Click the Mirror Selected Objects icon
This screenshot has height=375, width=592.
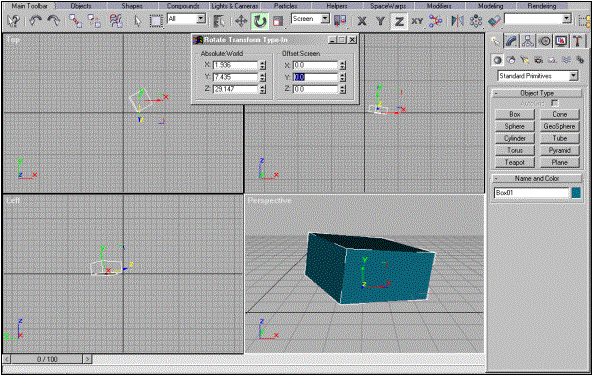458,21
